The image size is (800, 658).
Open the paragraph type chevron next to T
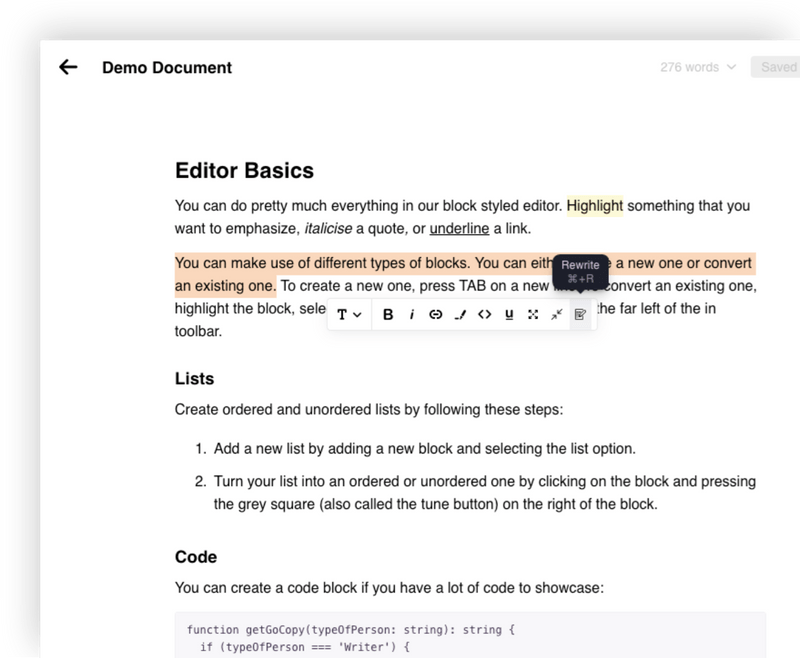click(x=358, y=315)
